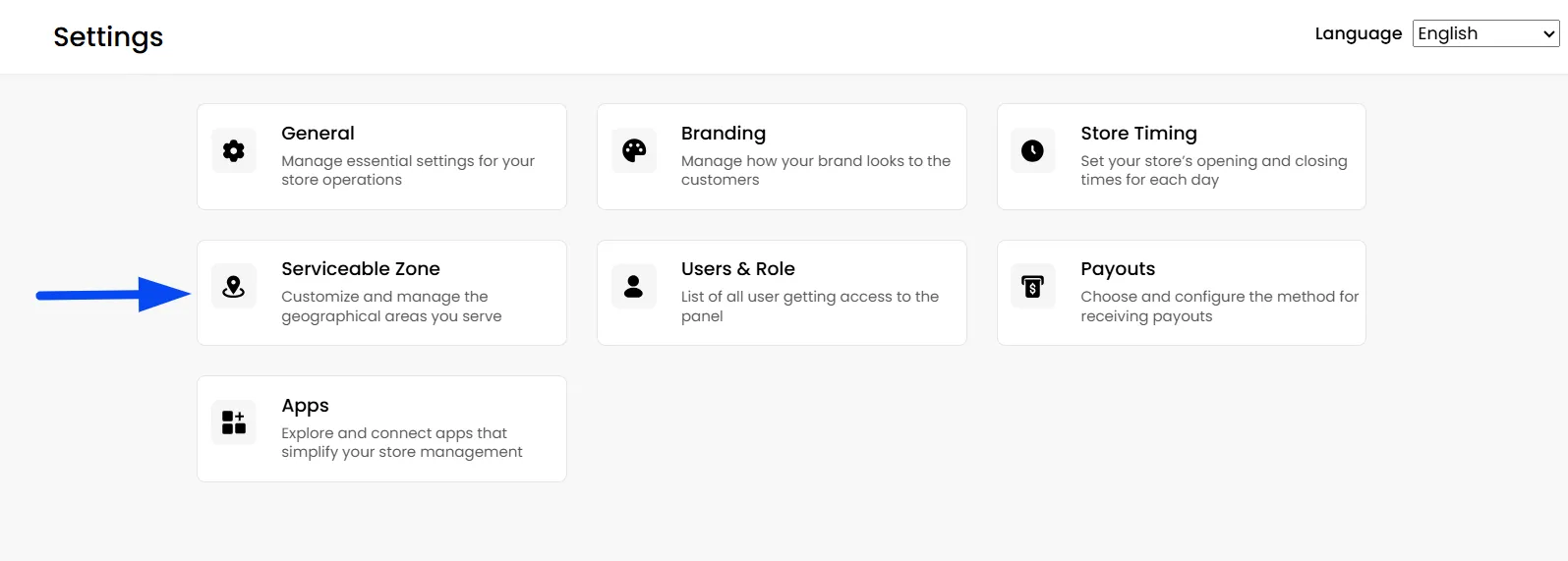This screenshot has width=1568, height=561.
Task: Click the Apps grid-plus icon
Action: point(234,422)
